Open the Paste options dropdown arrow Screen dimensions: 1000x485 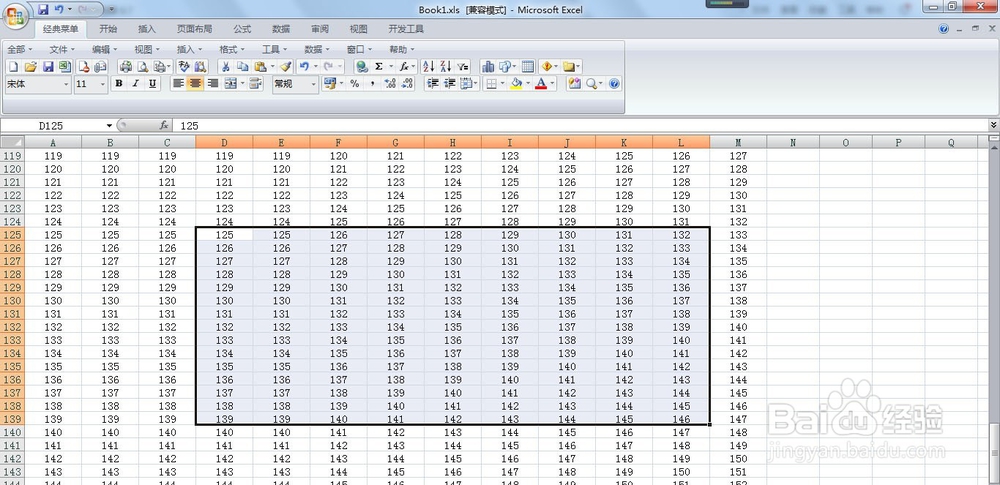(x=272, y=66)
